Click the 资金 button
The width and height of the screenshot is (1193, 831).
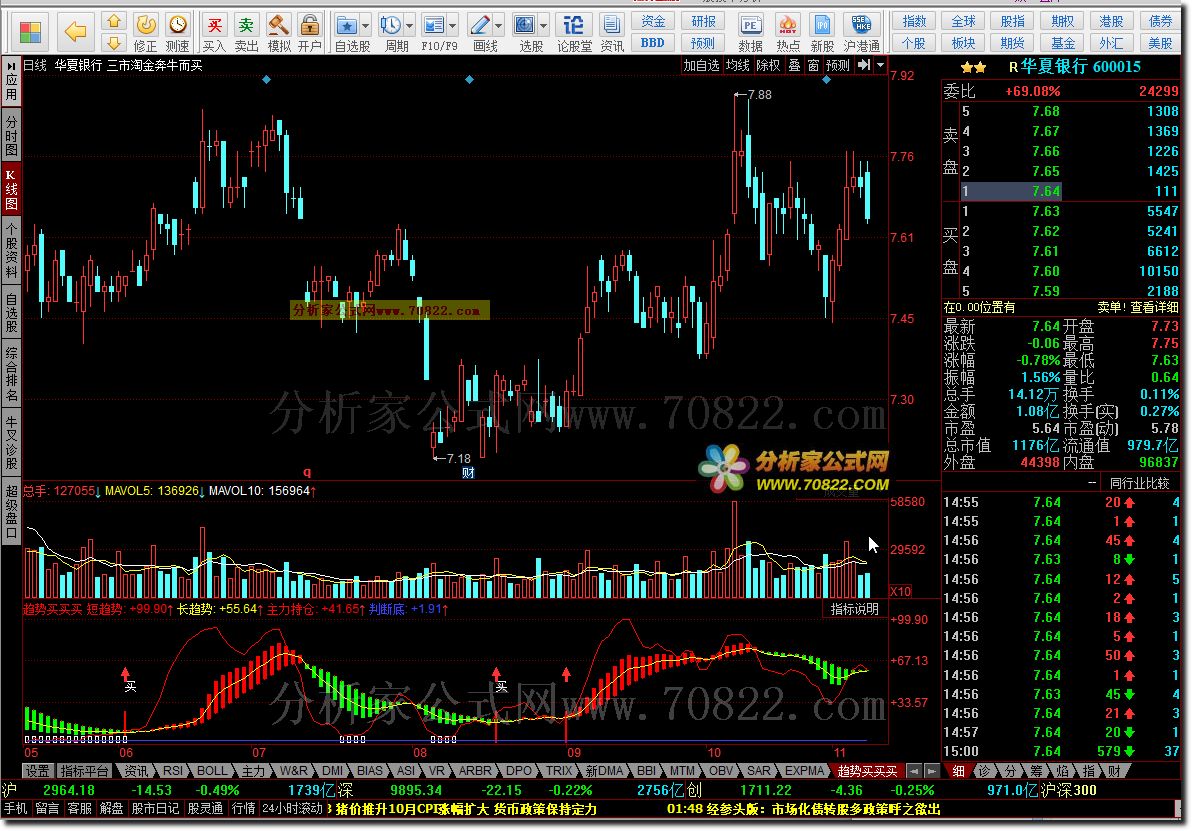click(653, 21)
